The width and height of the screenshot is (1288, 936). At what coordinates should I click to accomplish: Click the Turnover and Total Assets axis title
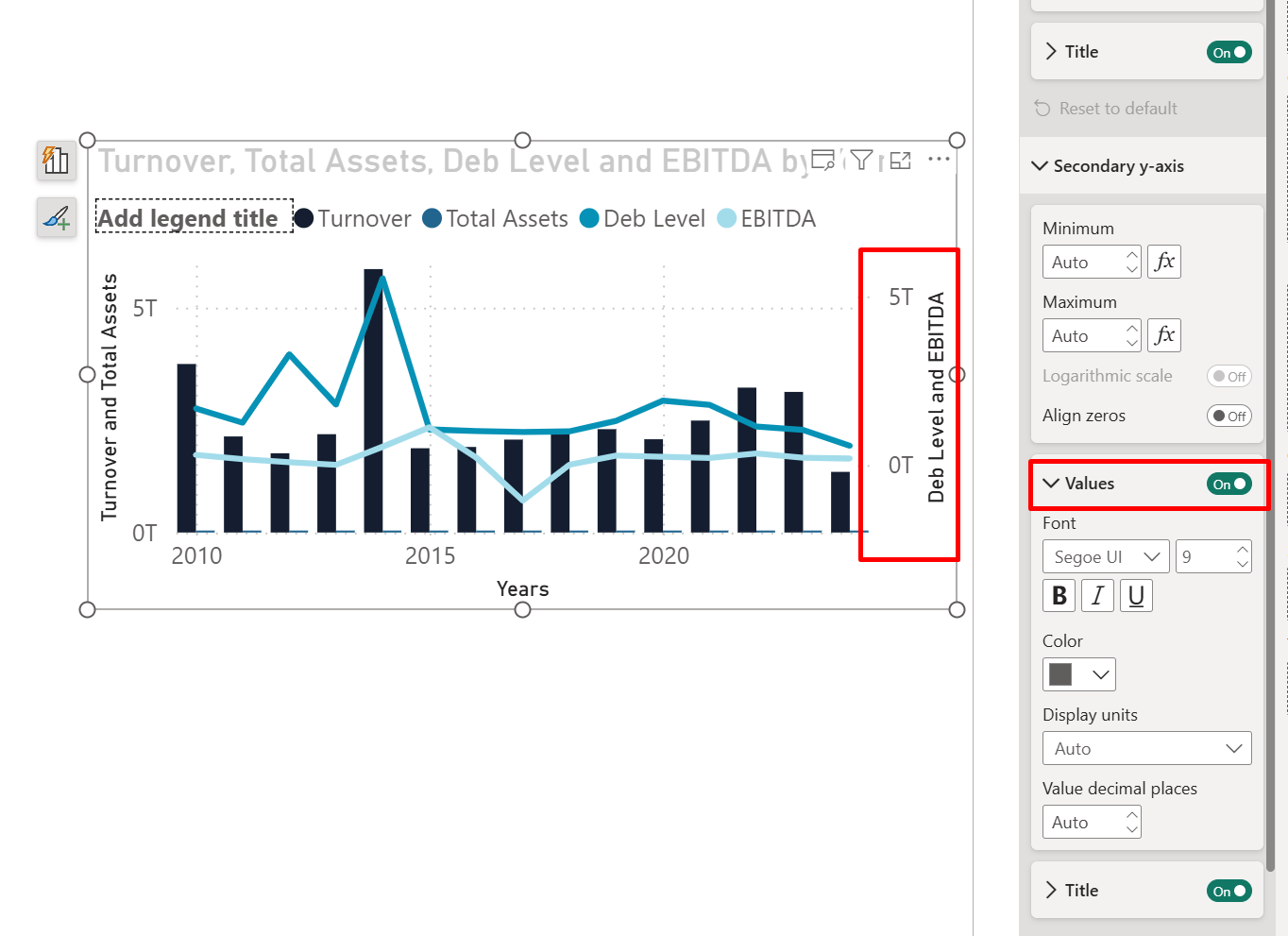[x=110, y=398]
